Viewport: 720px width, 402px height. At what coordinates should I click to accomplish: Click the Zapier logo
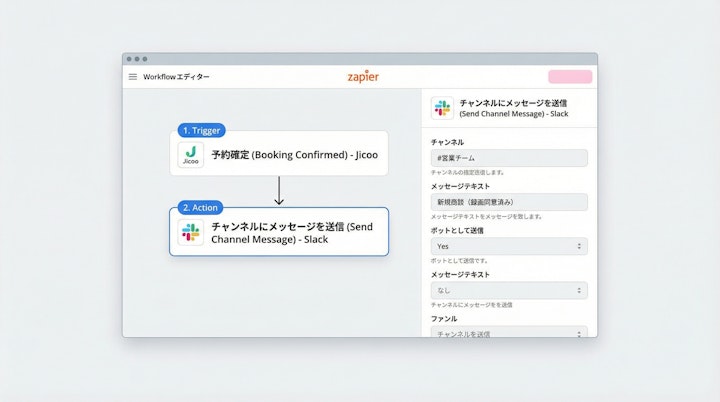[363, 77]
